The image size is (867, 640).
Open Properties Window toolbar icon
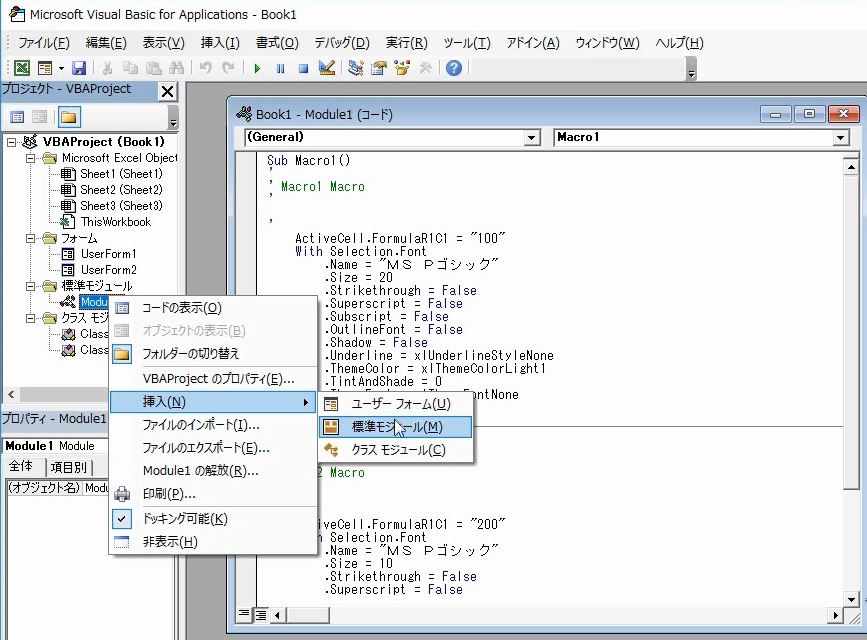click(379, 68)
